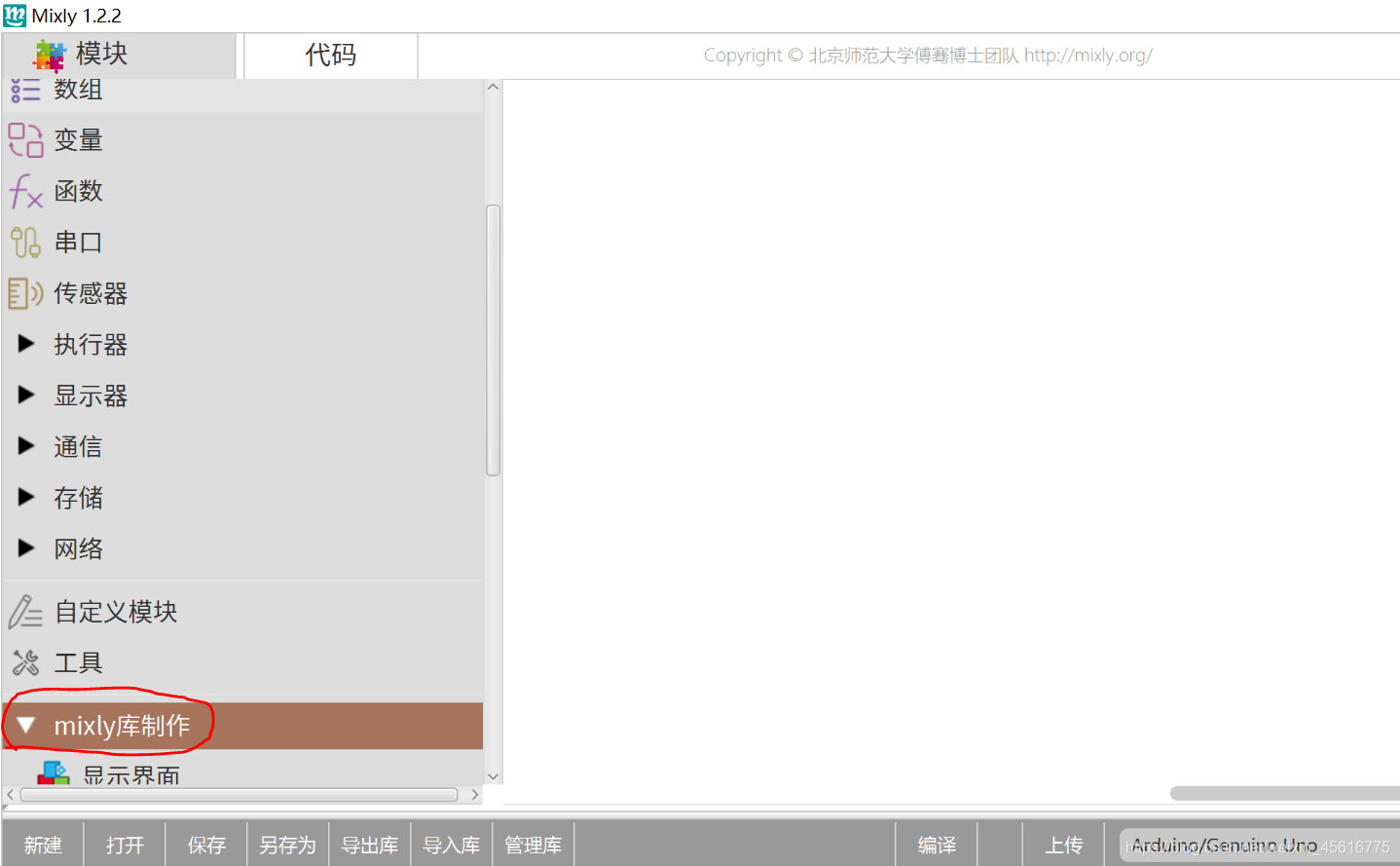Click the workspace horizontal scrollbar thumb
This screenshot has height=866, width=1400.
point(1285,793)
